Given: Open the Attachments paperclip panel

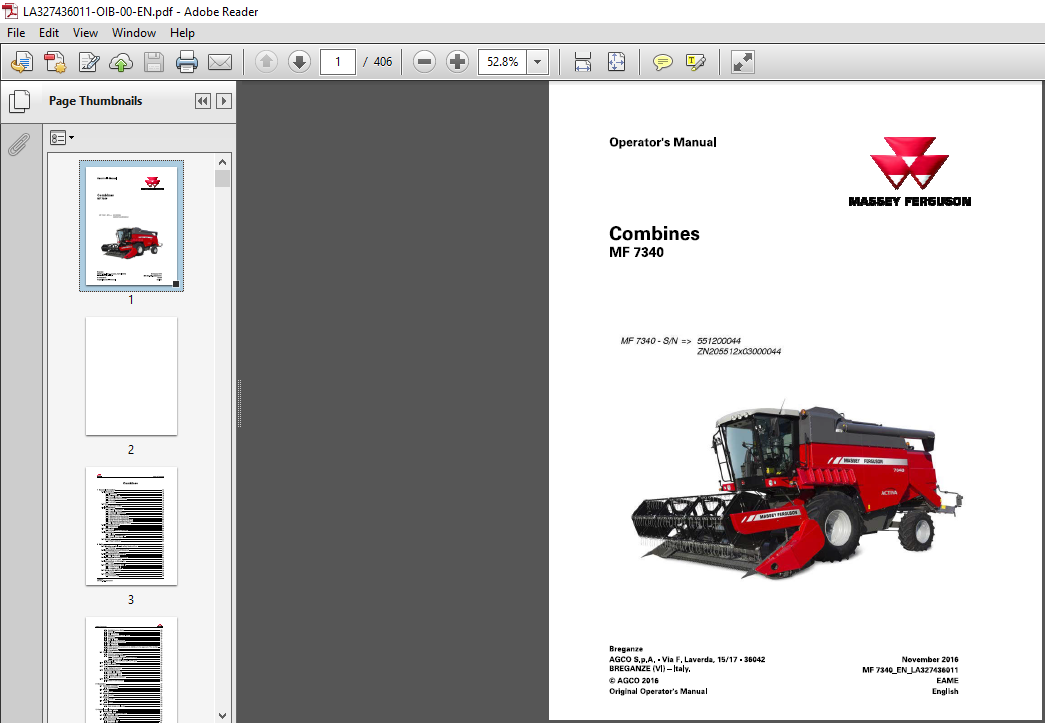Looking at the screenshot, I should 19,143.
